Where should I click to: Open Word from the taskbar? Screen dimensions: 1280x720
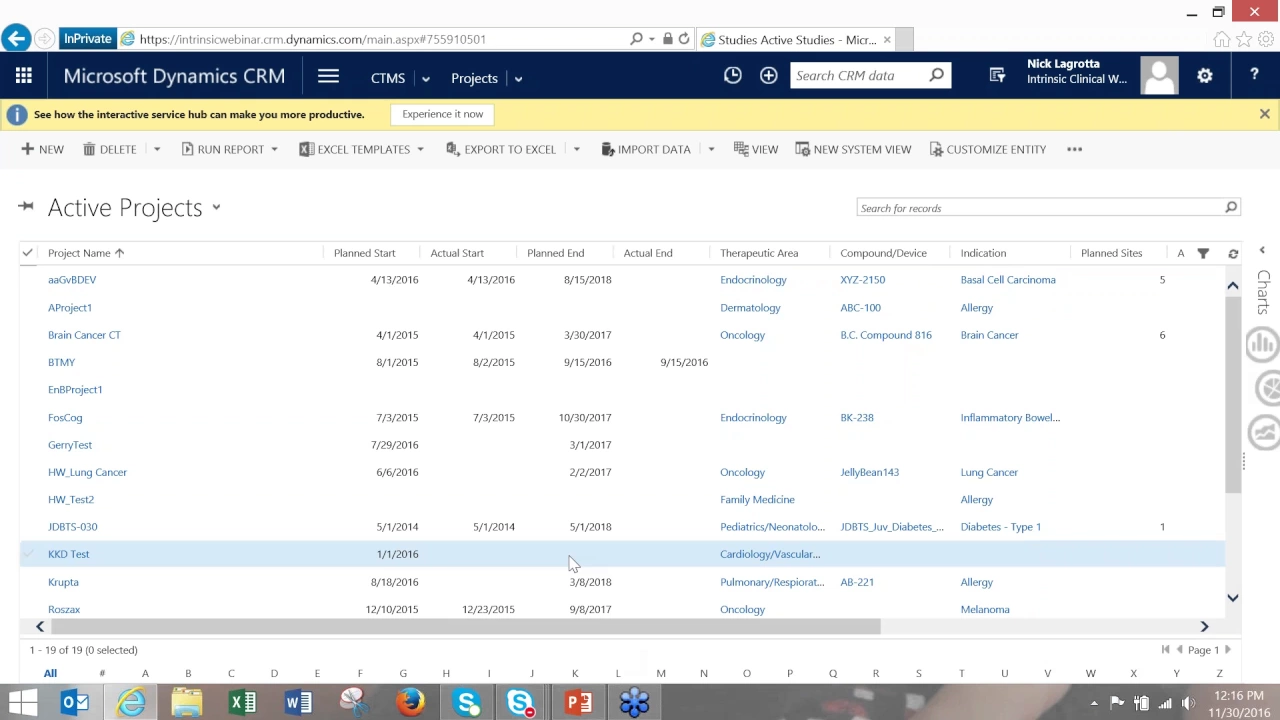coord(298,703)
